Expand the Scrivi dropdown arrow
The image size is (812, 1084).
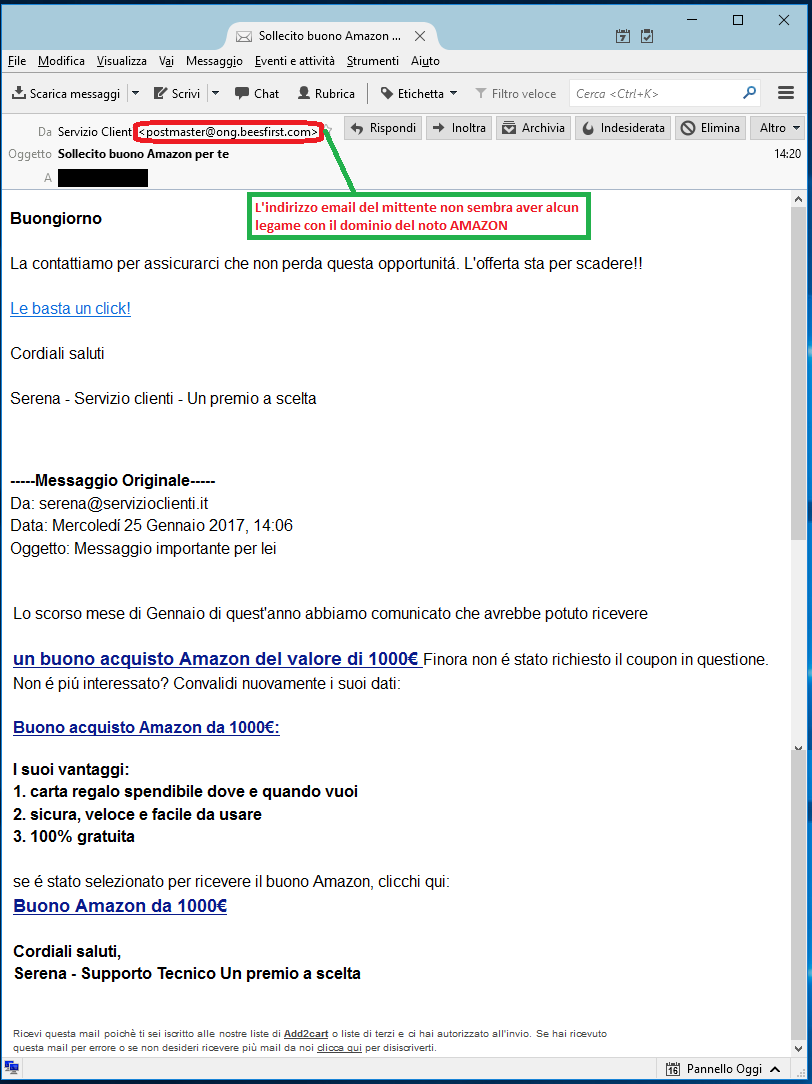216,93
